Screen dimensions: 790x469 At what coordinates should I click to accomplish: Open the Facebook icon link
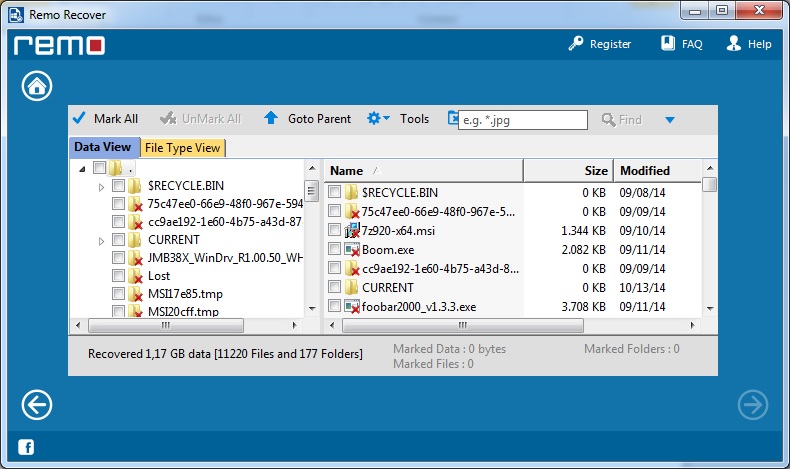click(x=25, y=446)
